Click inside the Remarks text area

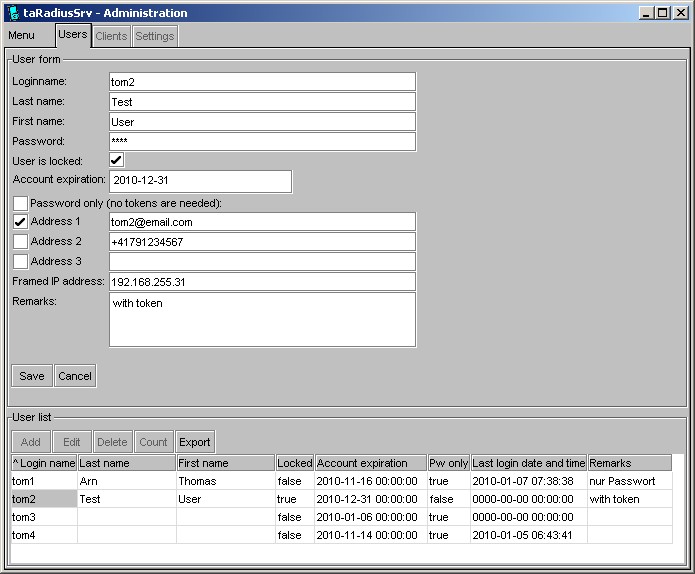[x=262, y=319]
